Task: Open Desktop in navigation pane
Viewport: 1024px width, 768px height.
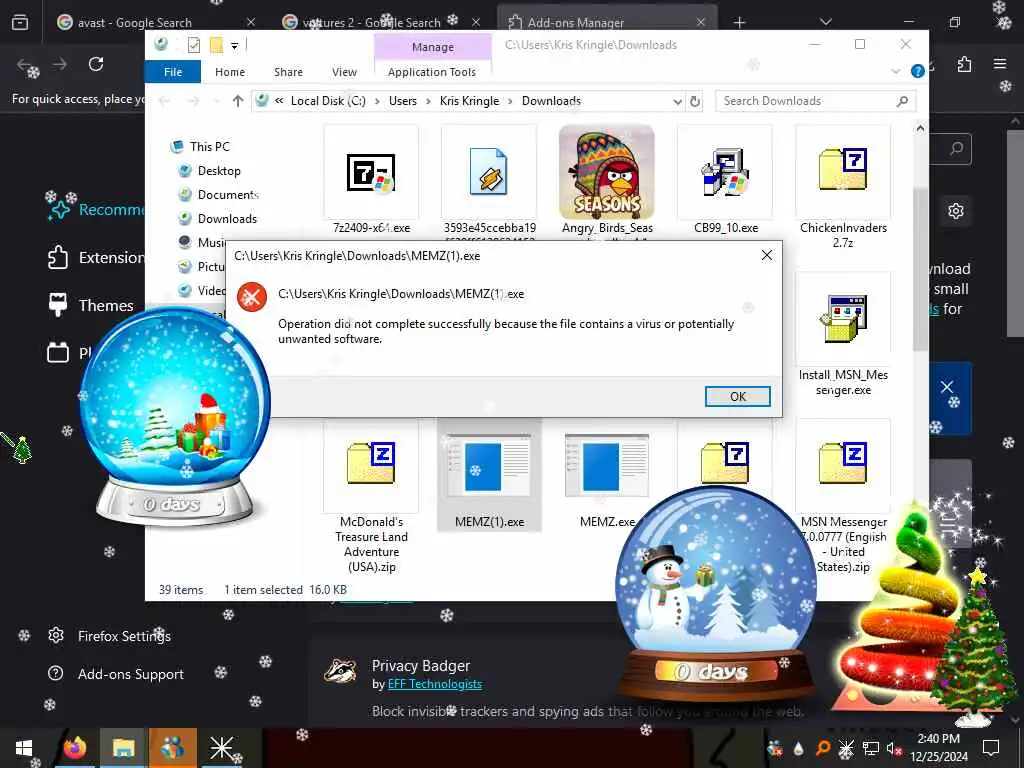Action: coord(219,170)
